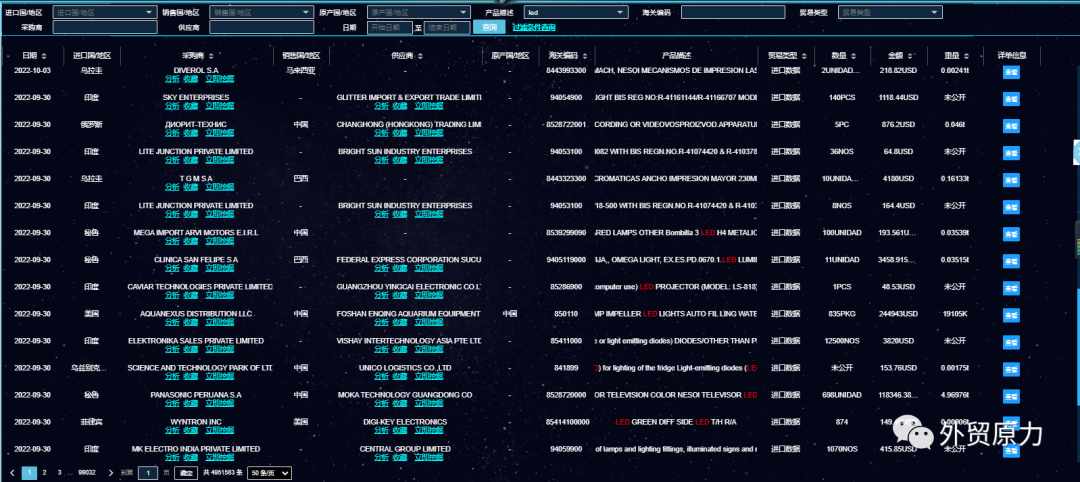1080x482 pixels.
Task: Select buyer name WYNTRON INC
Action: [196, 422]
